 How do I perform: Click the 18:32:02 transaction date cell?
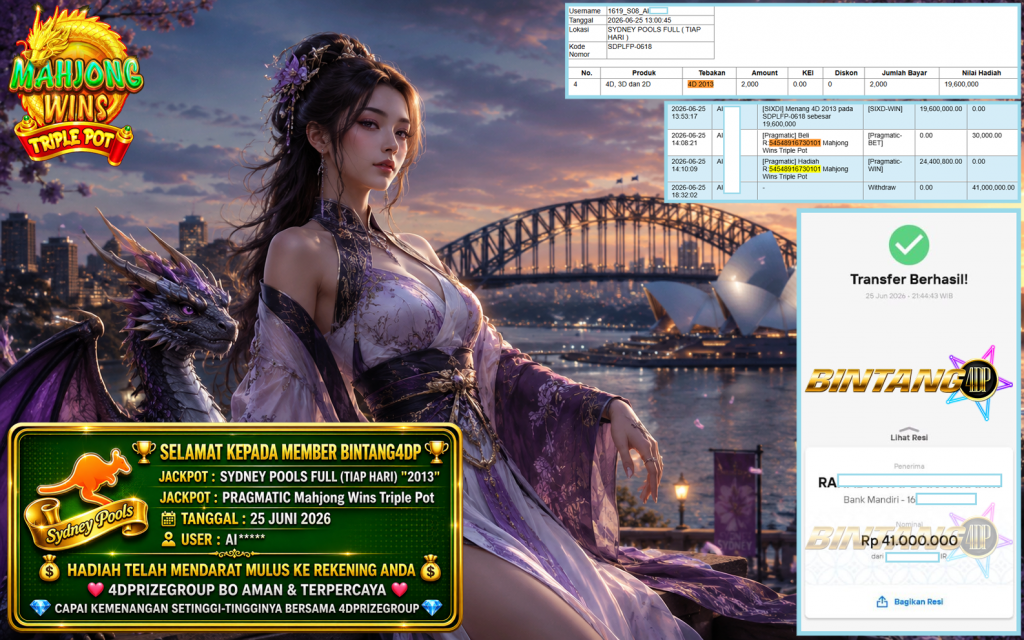coord(688,191)
